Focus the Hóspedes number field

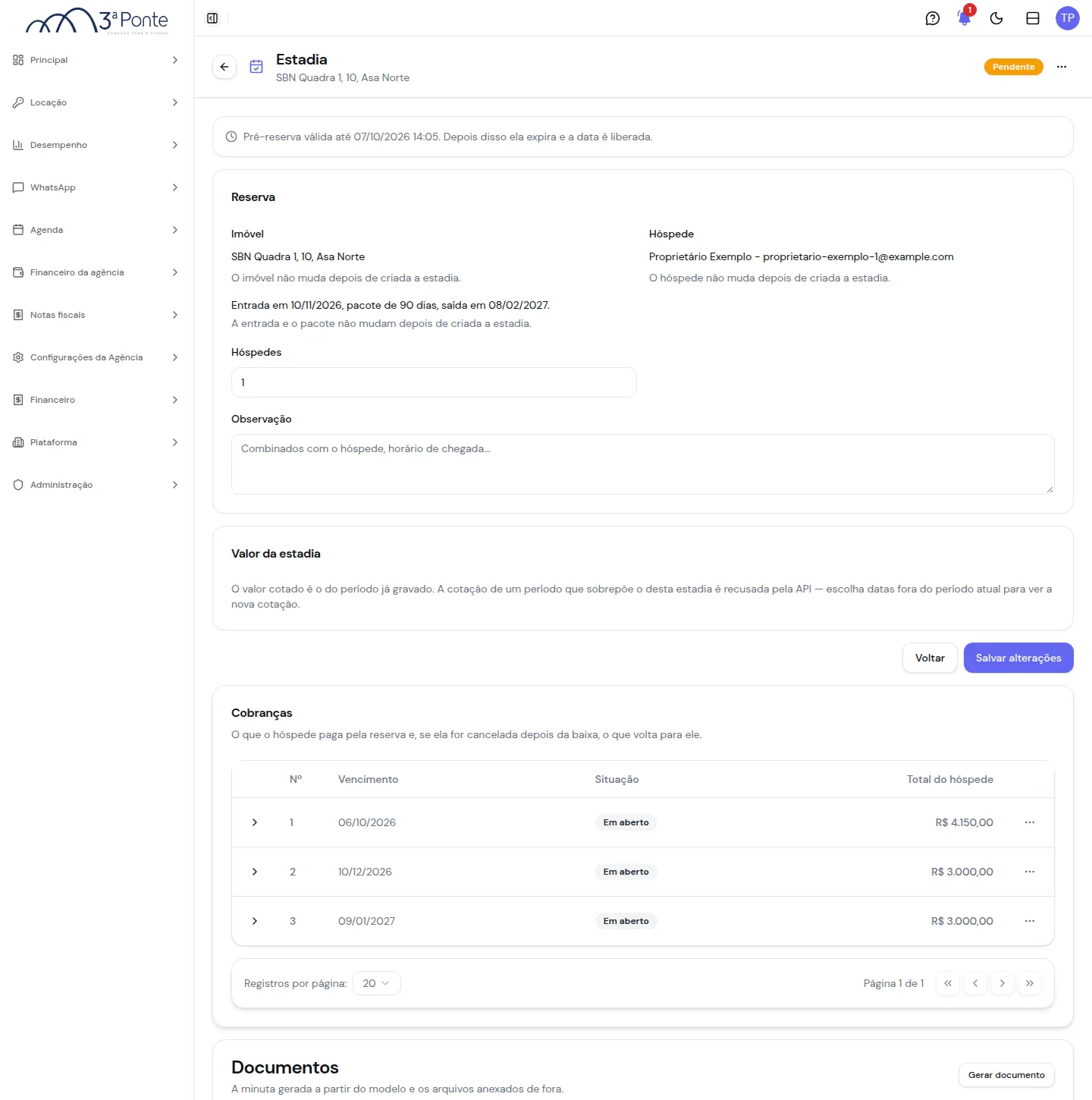(x=434, y=382)
